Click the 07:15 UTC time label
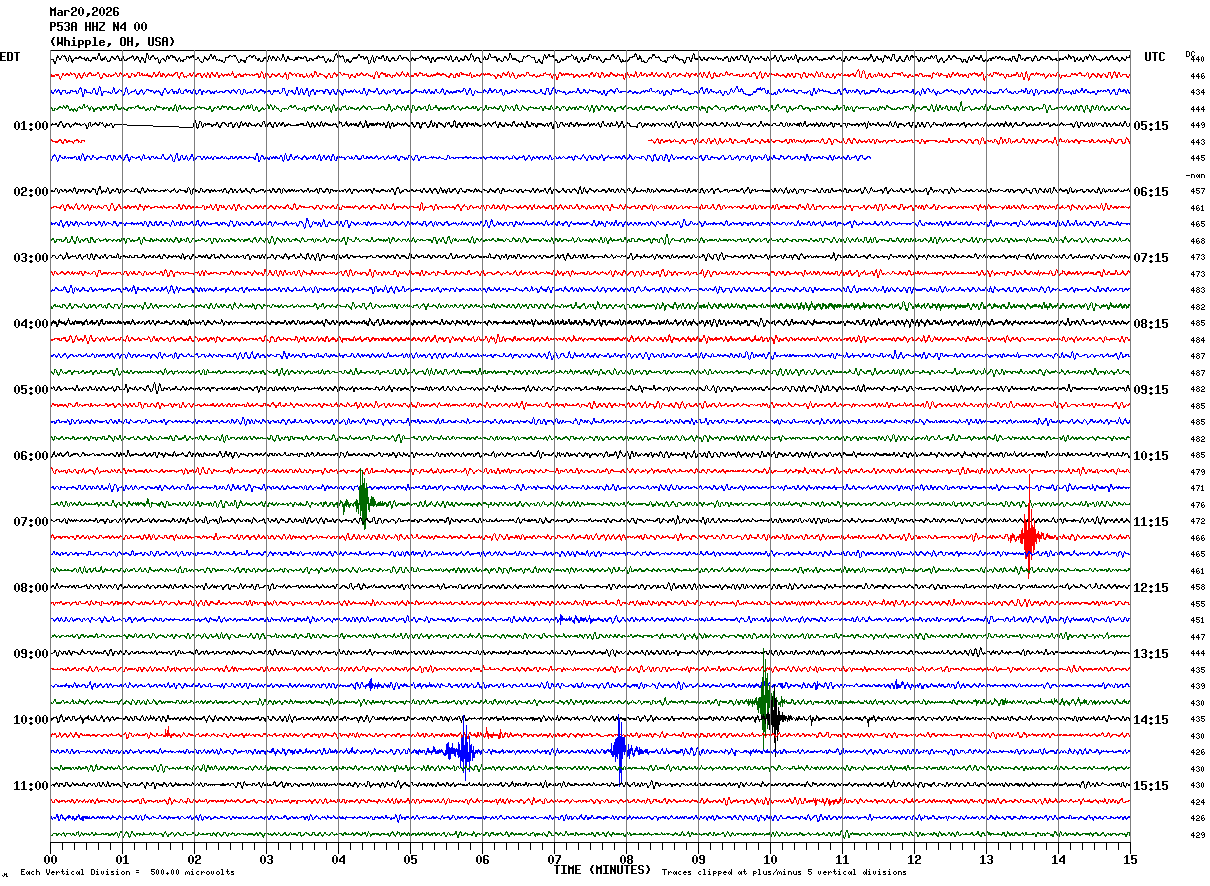Image resolution: width=1210 pixels, height=886 pixels. (x=1151, y=258)
